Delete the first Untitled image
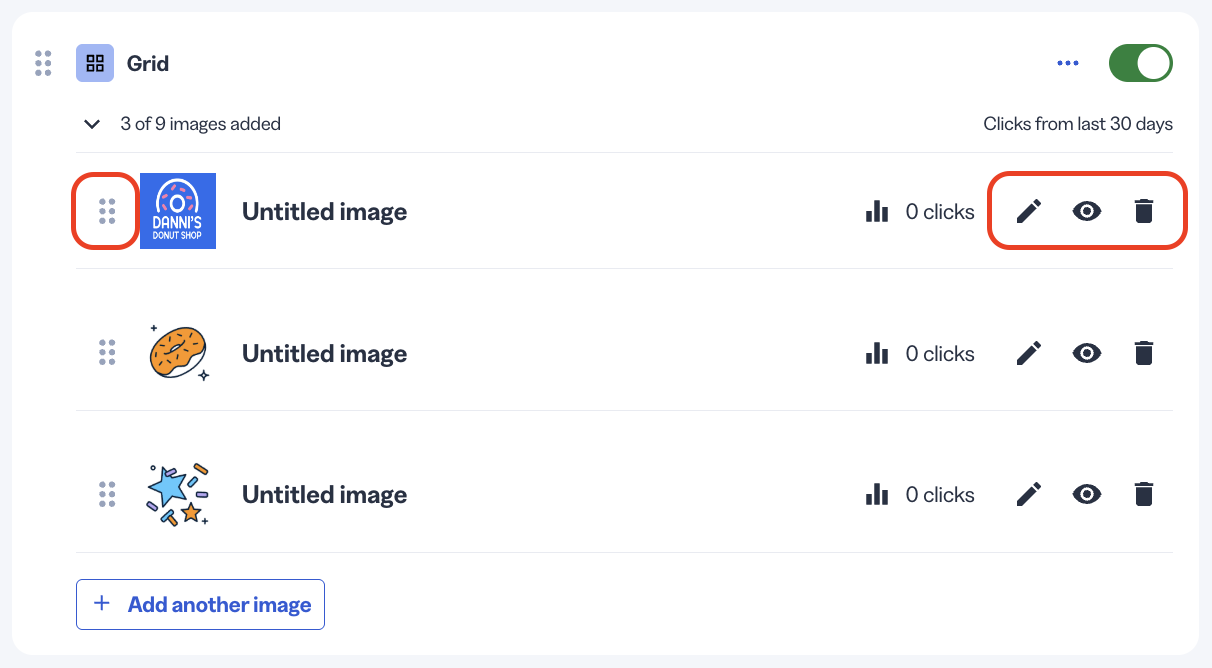Image resolution: width=1212 pixels, height=668 pixels. 1144,211
